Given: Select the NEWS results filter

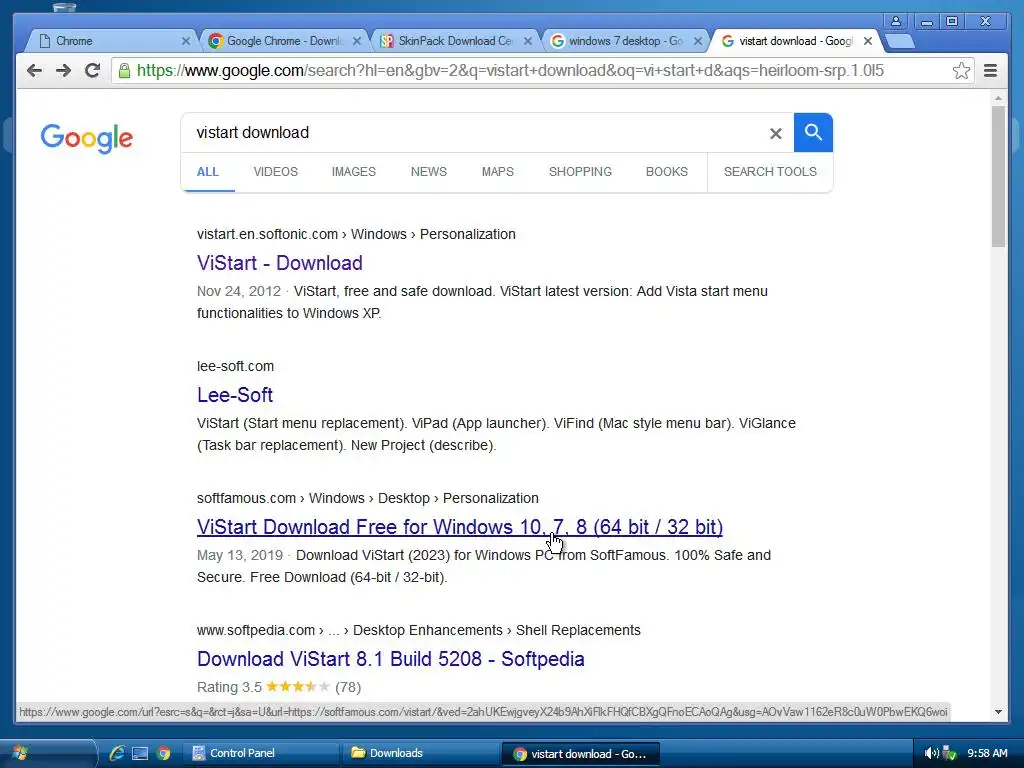Looking at the screenshot, I should point(428,172).
